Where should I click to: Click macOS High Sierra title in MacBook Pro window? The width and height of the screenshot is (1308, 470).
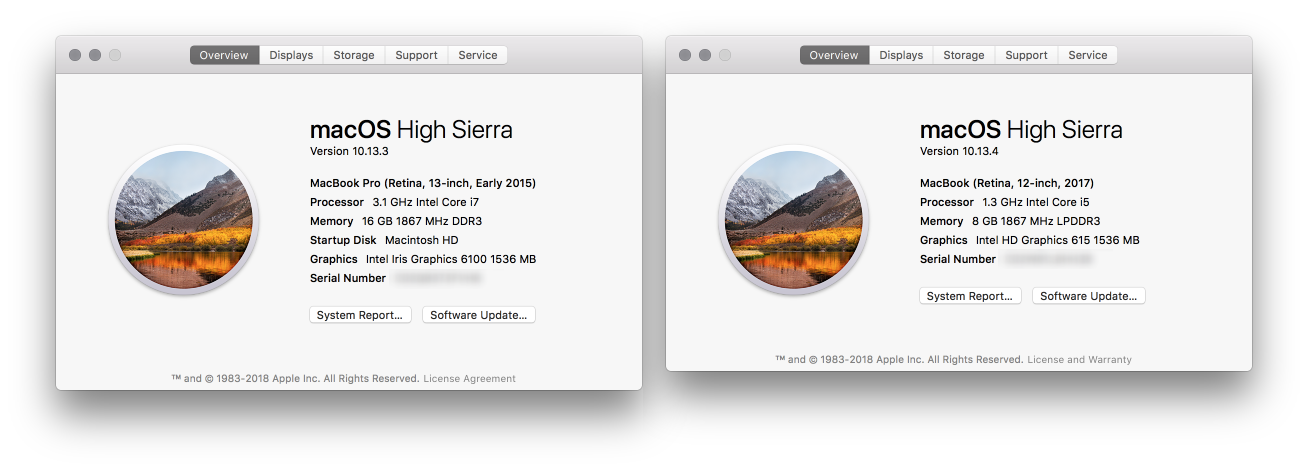click(411, 130)
